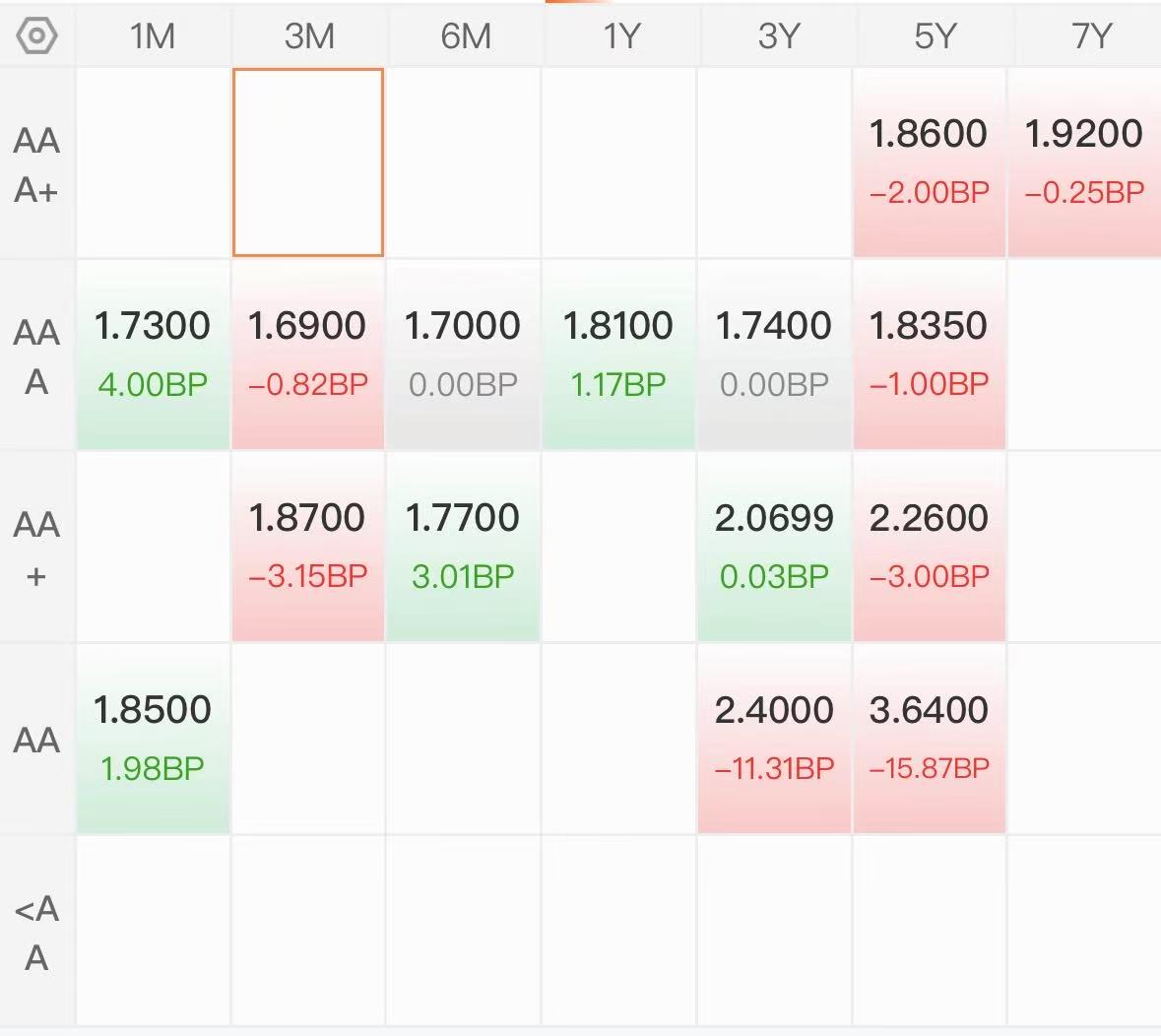Click the <AA rating row header
The width and height of the screenshot is (1161, 1036).
pos(37,933)
